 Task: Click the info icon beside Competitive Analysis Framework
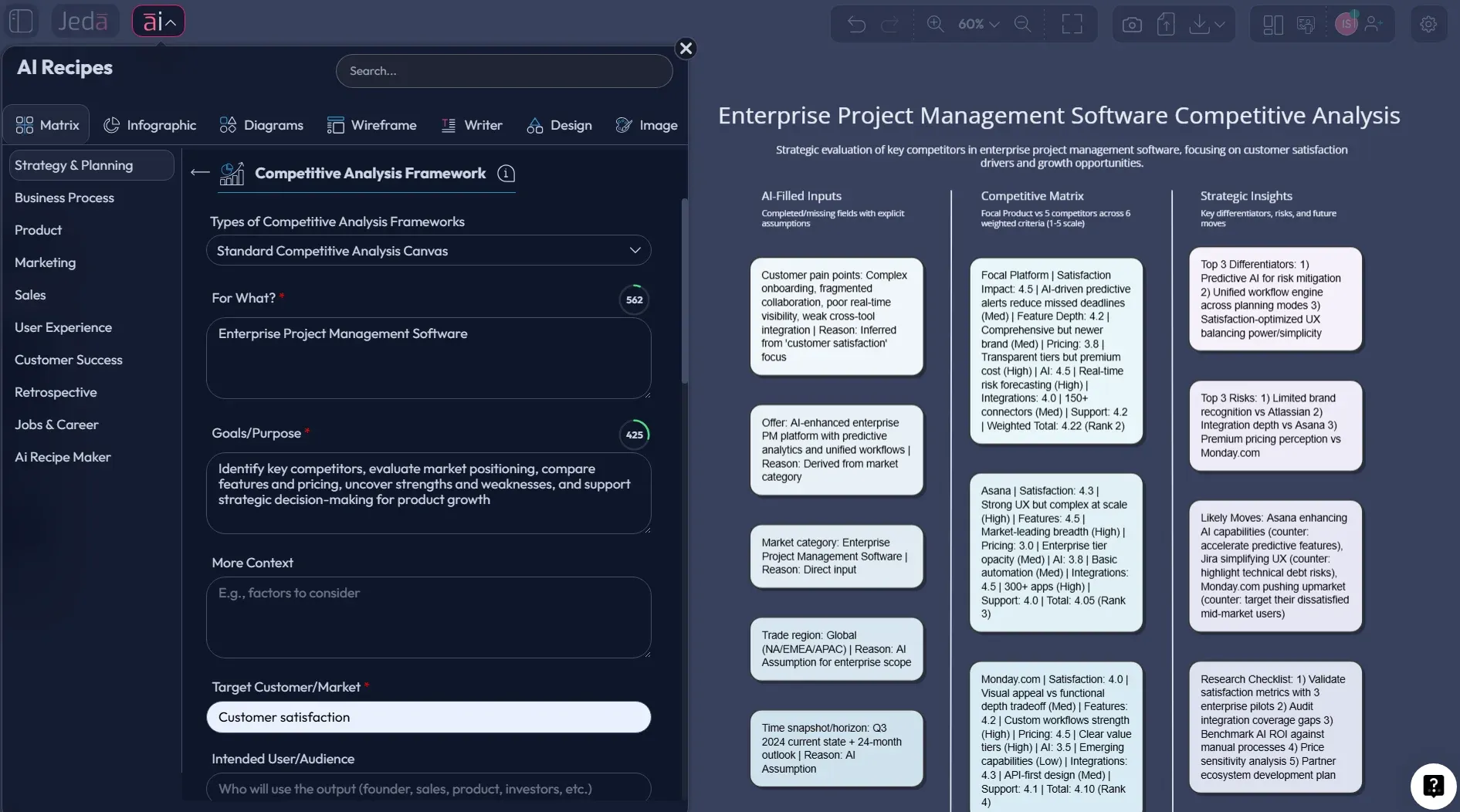(506, 174)
